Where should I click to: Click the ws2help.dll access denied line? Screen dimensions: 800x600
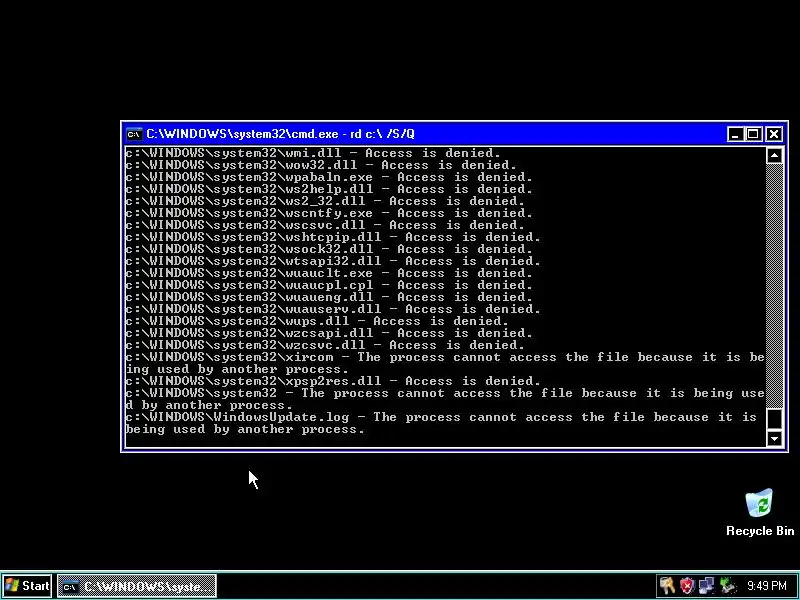(x=329, y=189)
